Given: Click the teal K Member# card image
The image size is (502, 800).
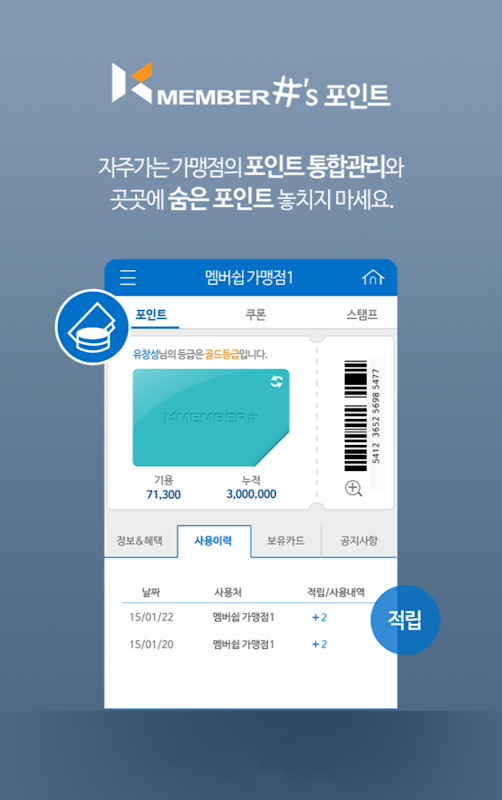Looking at the screenshot, I should pos(211,417).
